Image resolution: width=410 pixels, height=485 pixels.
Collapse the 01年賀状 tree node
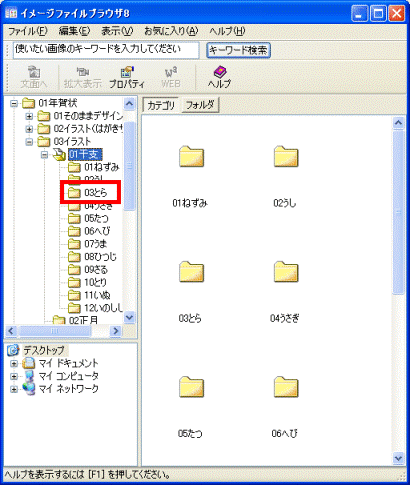click(14, 104)
